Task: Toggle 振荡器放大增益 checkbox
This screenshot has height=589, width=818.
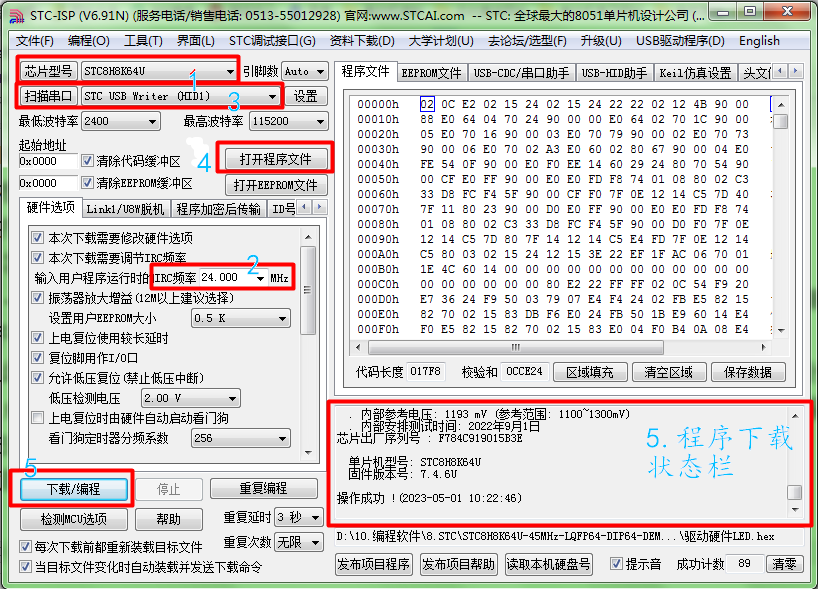Action: click(38, 298)
